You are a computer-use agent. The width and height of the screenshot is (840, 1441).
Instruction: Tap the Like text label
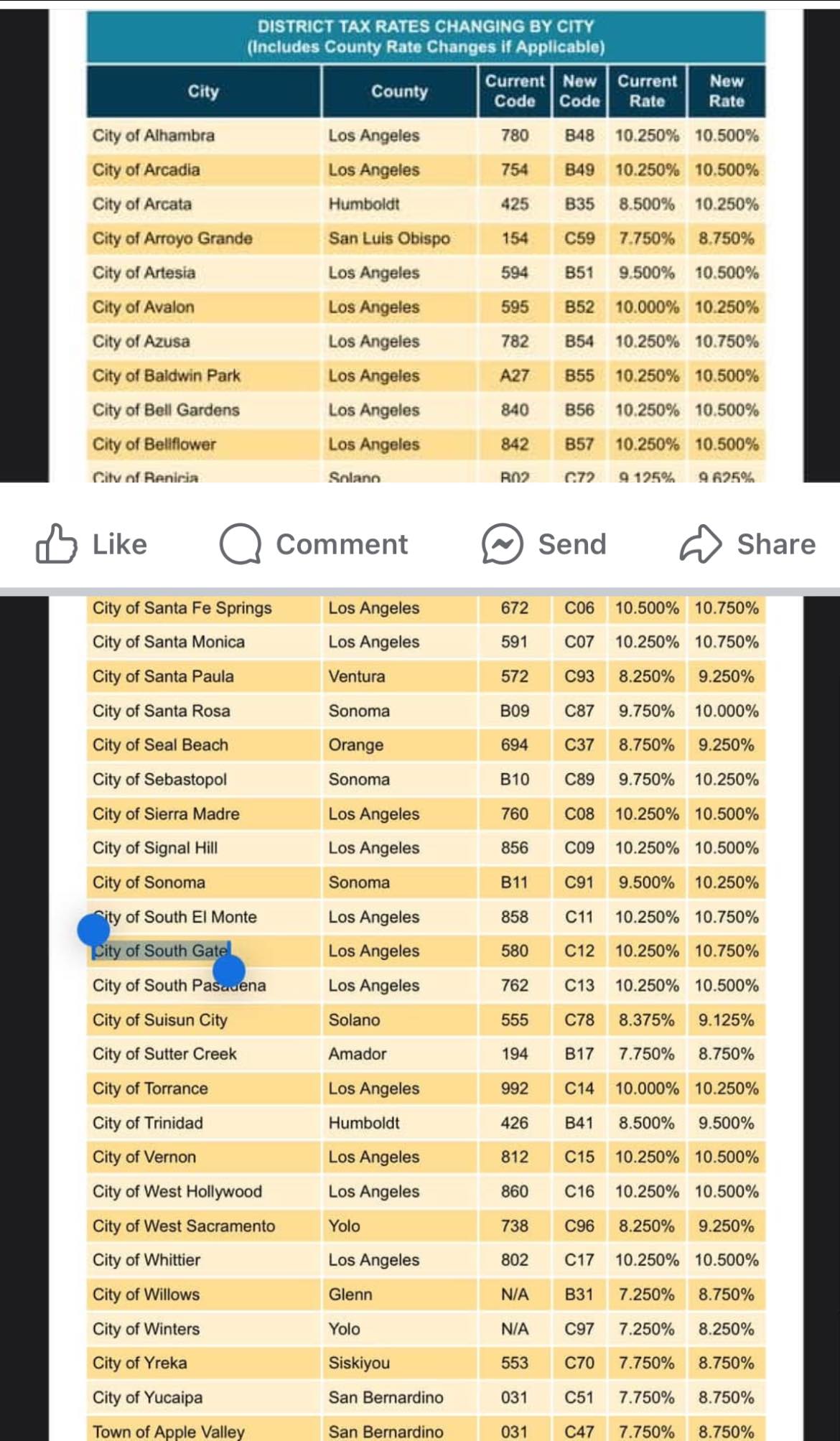[120, 544]
